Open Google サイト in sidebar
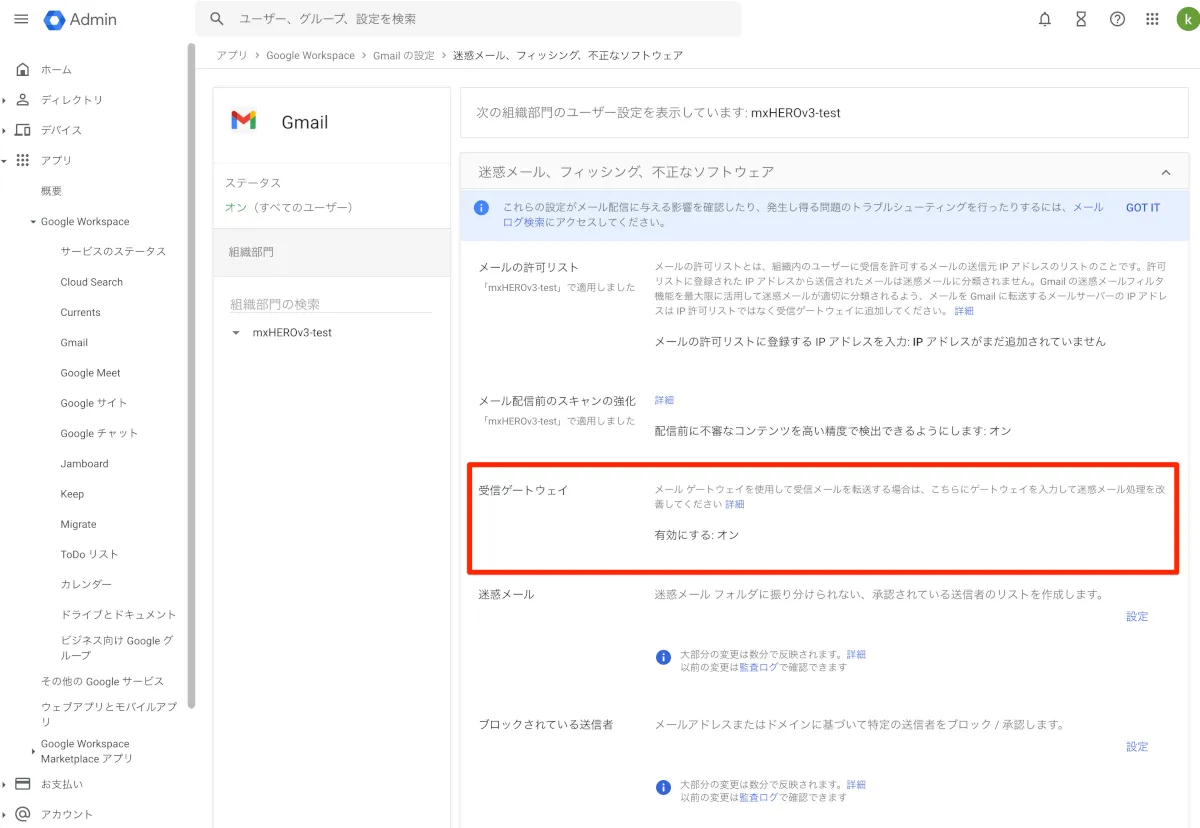The width and height of the screenshot is (1200, 828). click(x=94, y=403)
